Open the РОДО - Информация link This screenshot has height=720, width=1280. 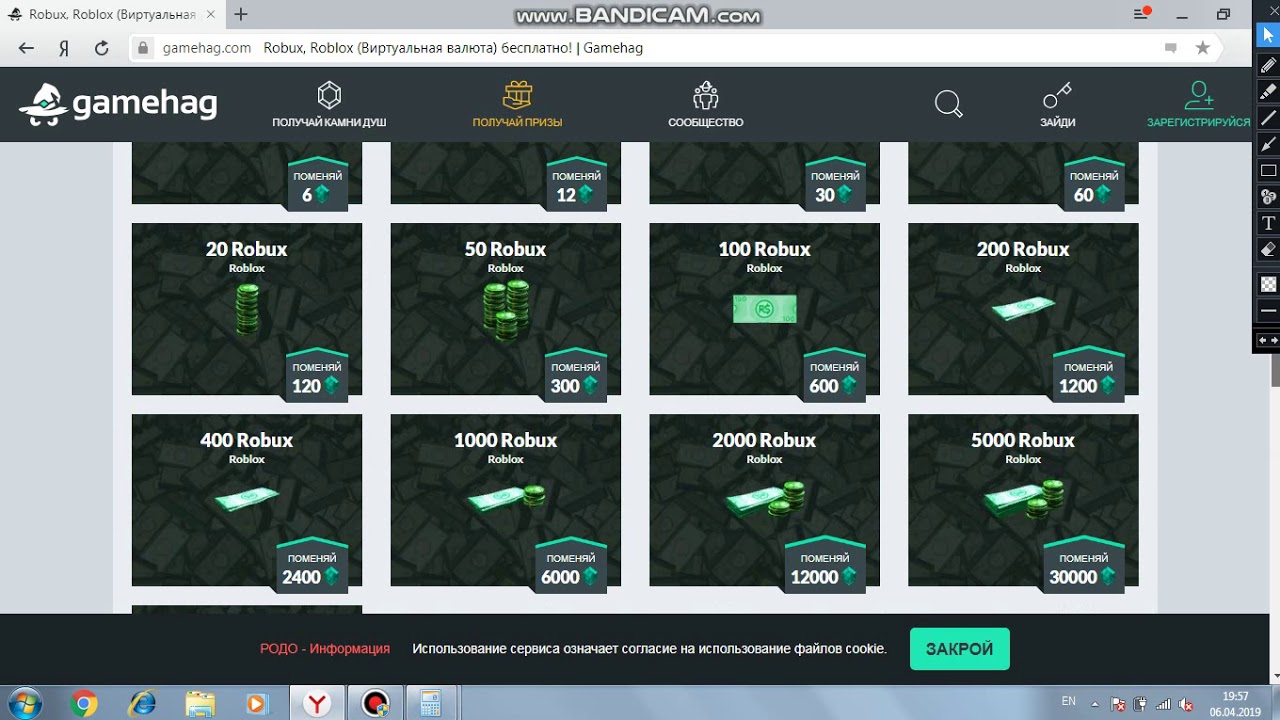click(x=325, y=649)
